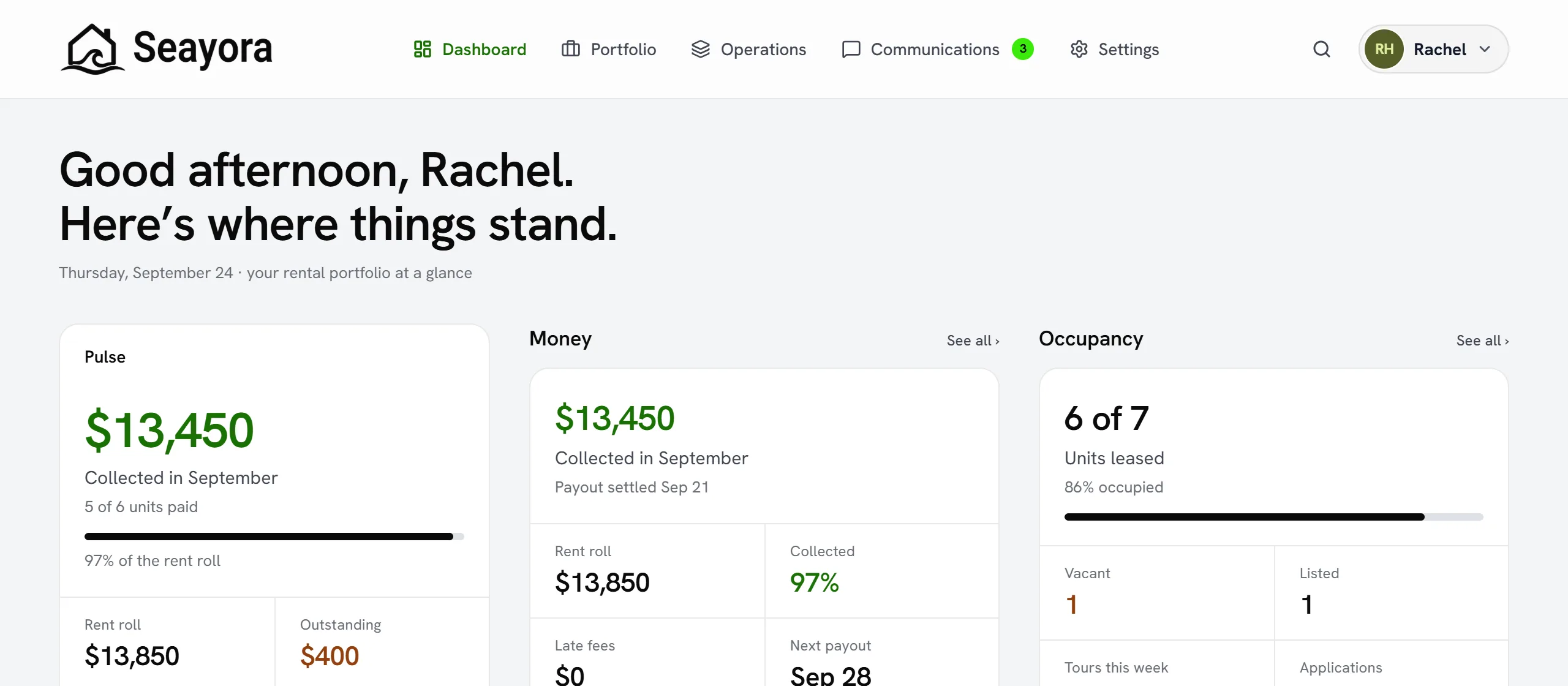Click the Money card Rent roll $13,850
The width and height of the screenshot is (1568, 686).
602,582
